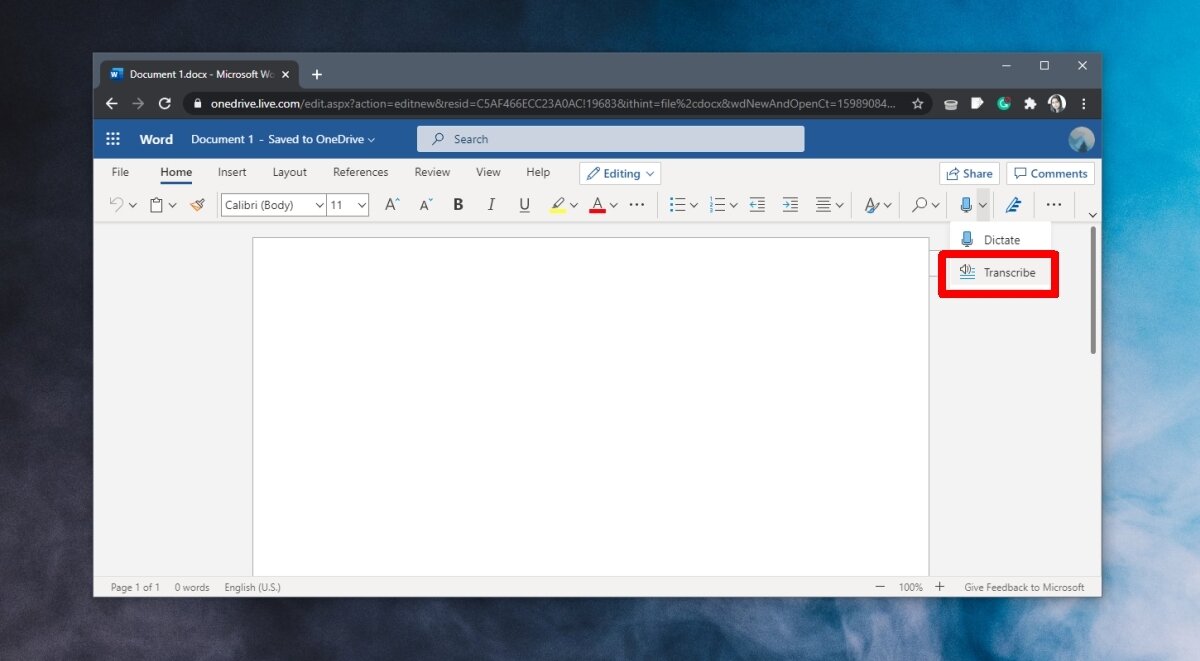Open the Dictate microphone tool
Screen dimensions: 1200x661
click(997, 239)
